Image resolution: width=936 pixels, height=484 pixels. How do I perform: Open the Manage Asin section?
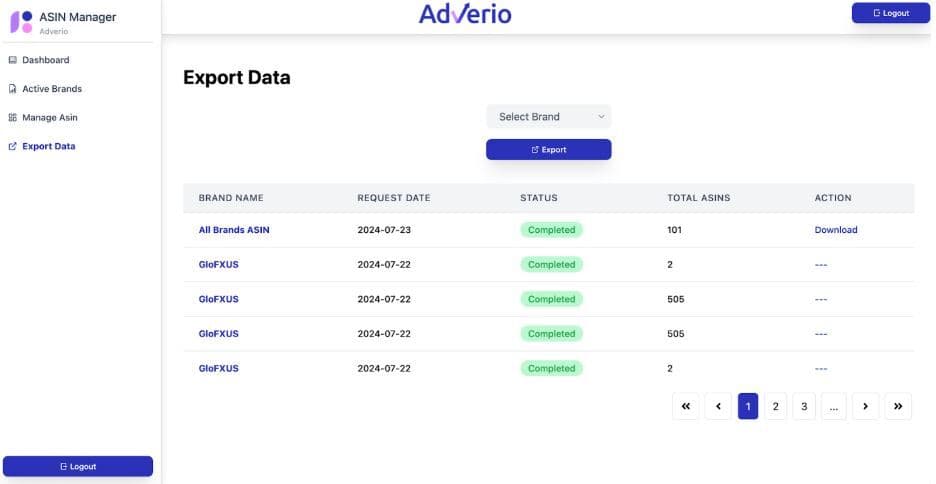point(50,117)
